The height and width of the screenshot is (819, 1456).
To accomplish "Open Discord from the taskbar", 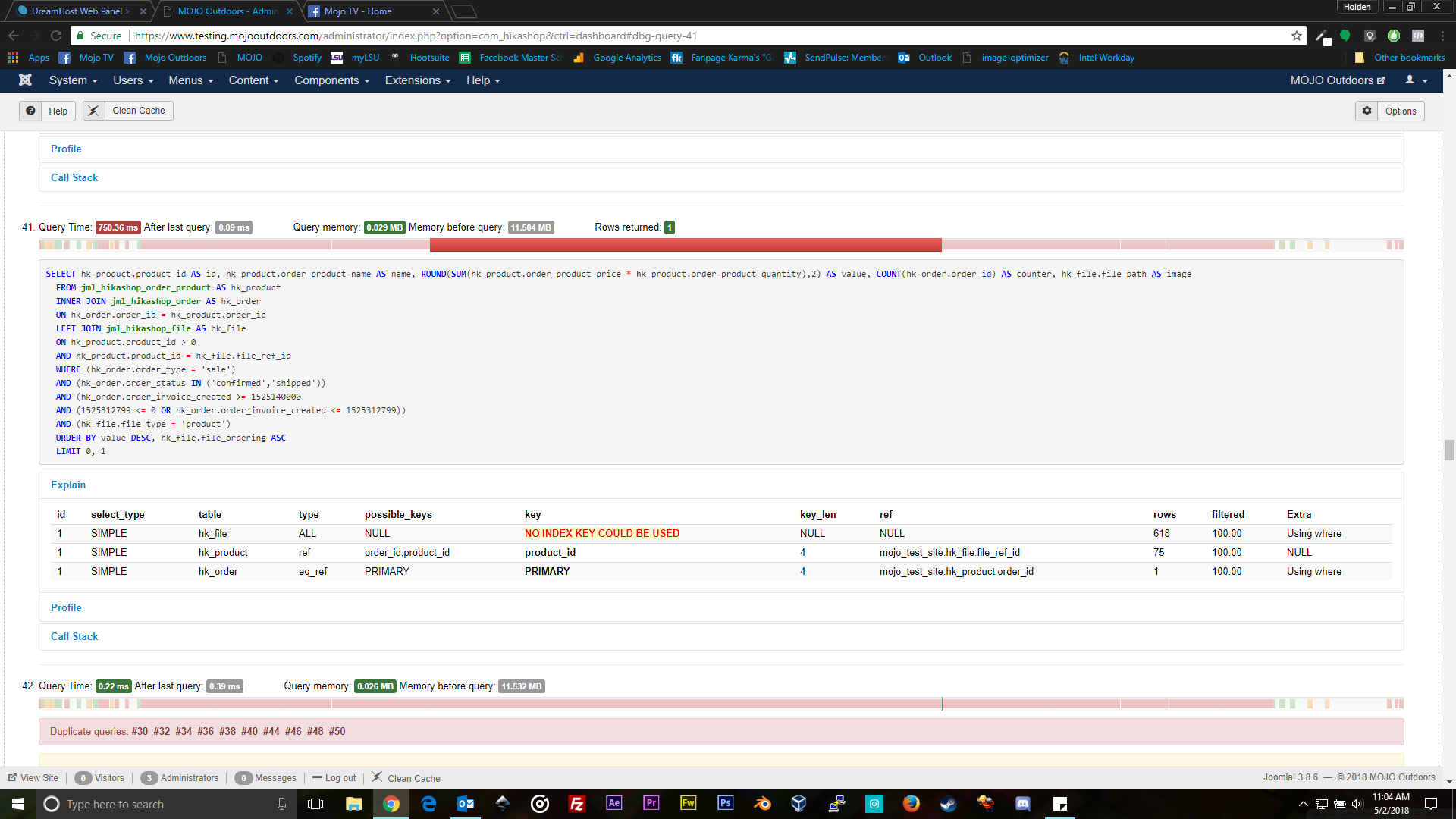I will (x=1022, y=804).
